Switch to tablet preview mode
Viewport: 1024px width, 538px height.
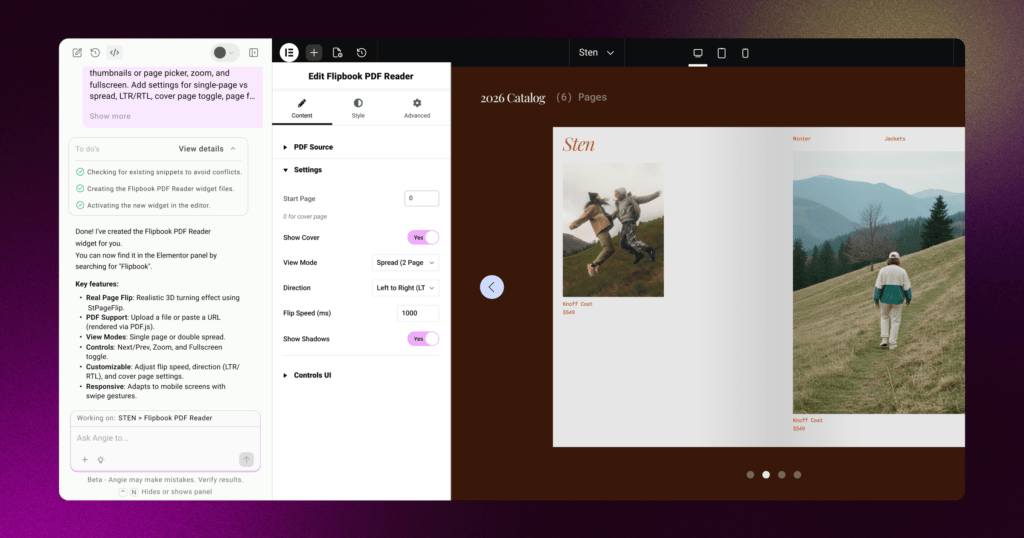(x=722, y=53)
